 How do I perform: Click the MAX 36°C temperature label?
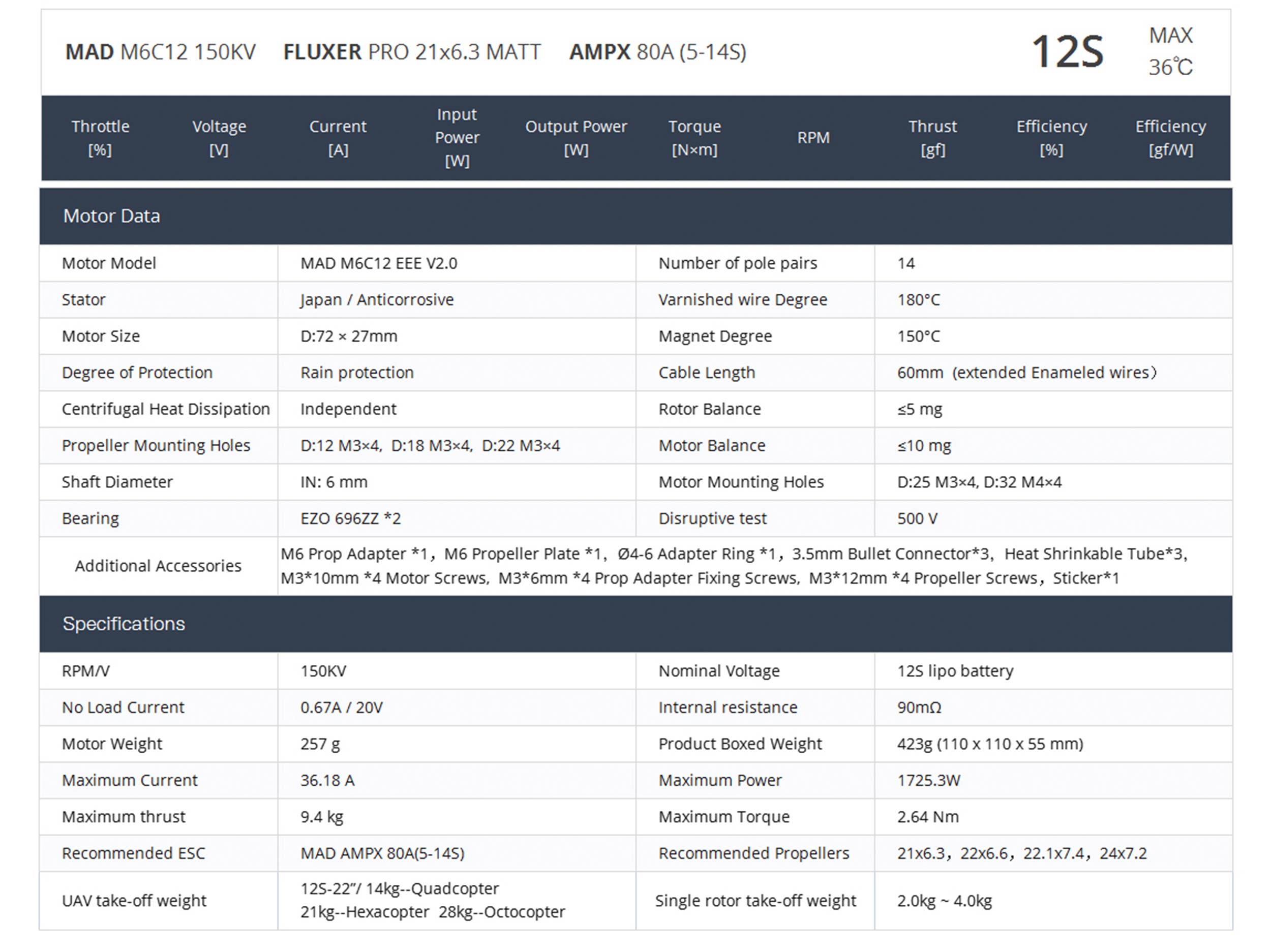coord(1170,52)
